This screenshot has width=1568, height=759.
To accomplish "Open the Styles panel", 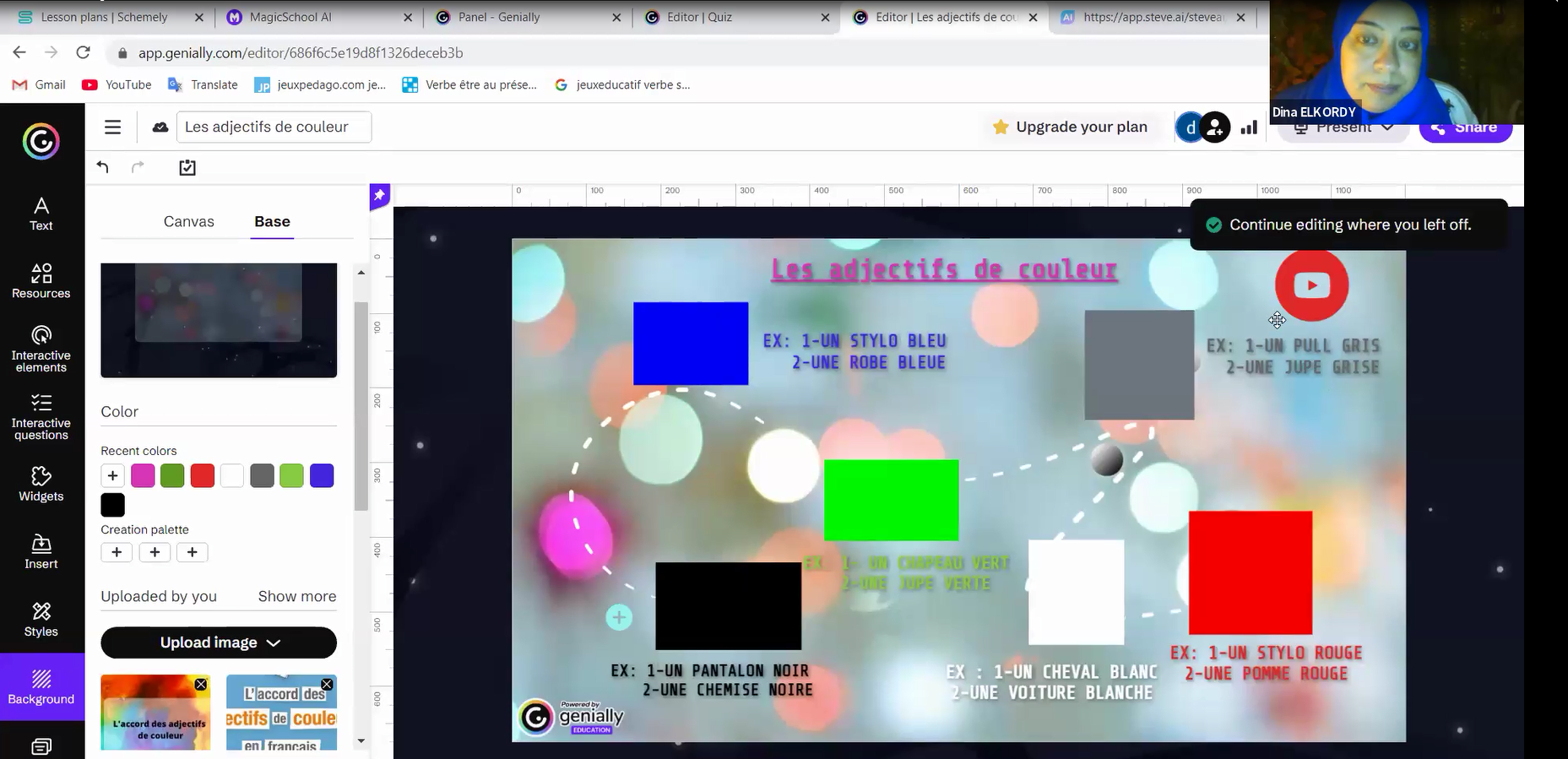I will point(41,620).
